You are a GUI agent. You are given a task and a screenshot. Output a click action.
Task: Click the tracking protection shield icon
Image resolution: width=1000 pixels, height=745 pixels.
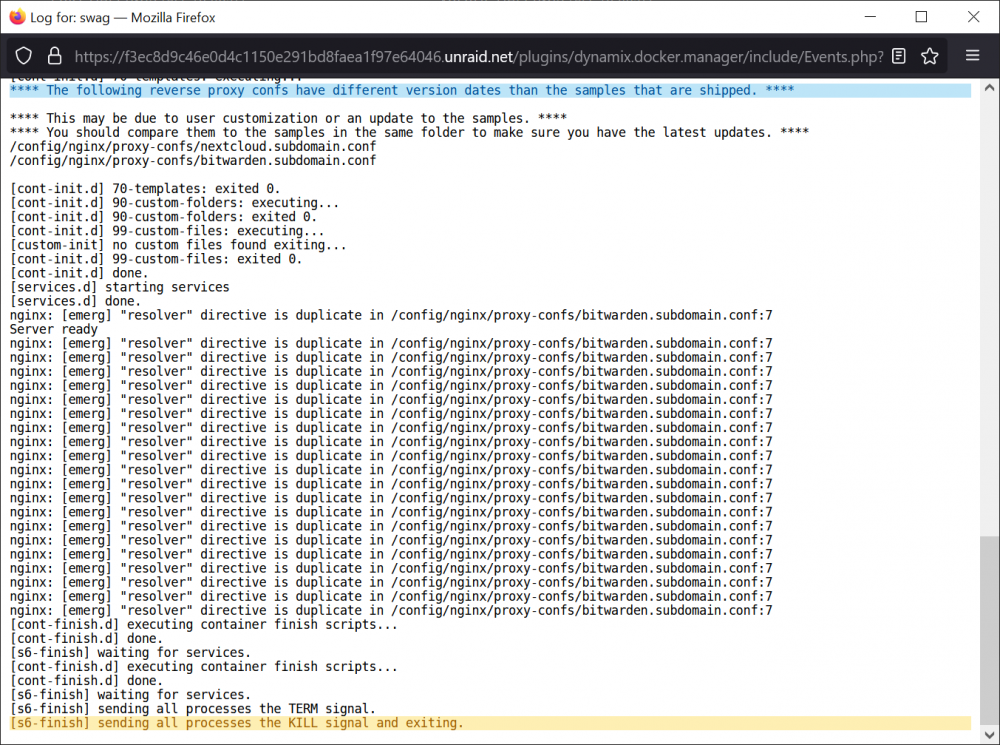point(24,56)
